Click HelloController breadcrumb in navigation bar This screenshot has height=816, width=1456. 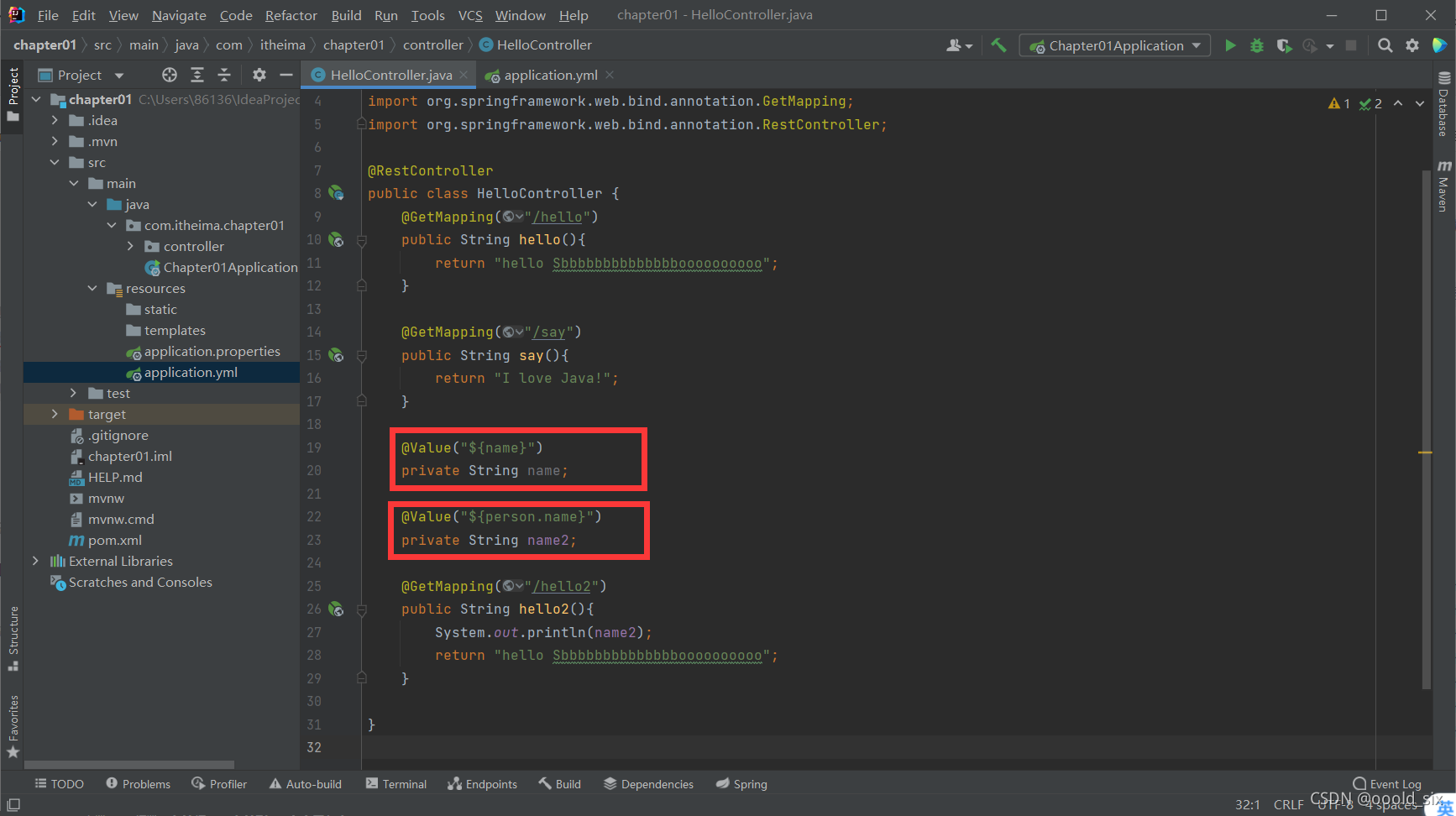click(x=536, y=45)
